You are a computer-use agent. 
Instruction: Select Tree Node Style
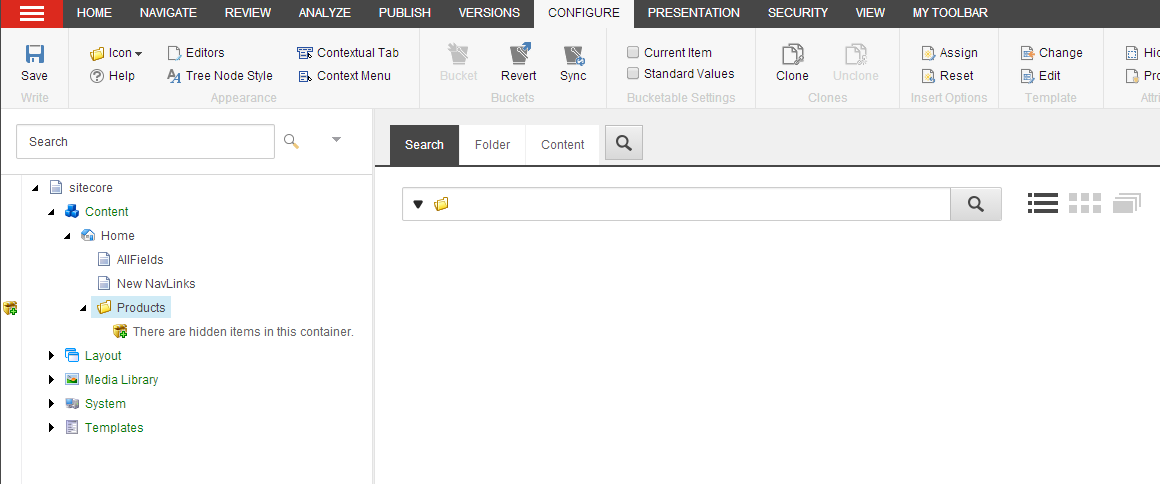(x=220, y=75)
